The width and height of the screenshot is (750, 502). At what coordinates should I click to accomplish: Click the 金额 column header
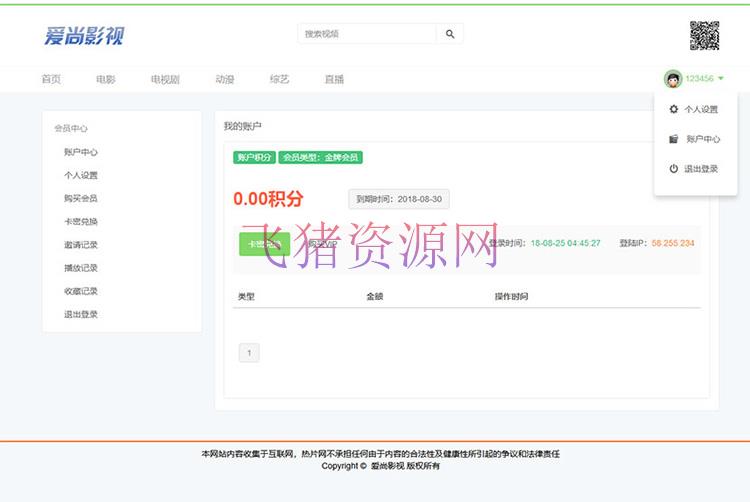tap(375, 297)
